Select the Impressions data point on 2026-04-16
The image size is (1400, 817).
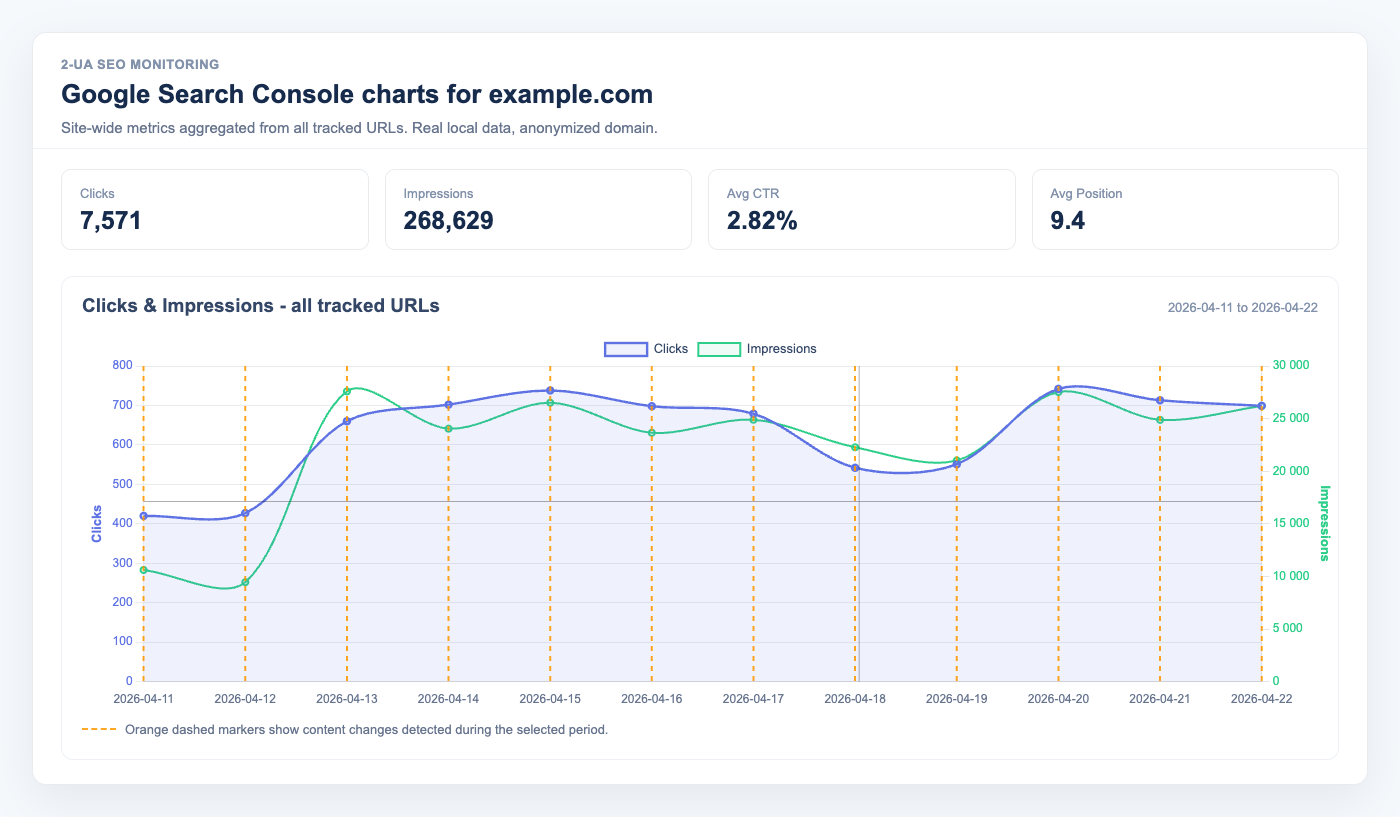[x=652, y=433]
